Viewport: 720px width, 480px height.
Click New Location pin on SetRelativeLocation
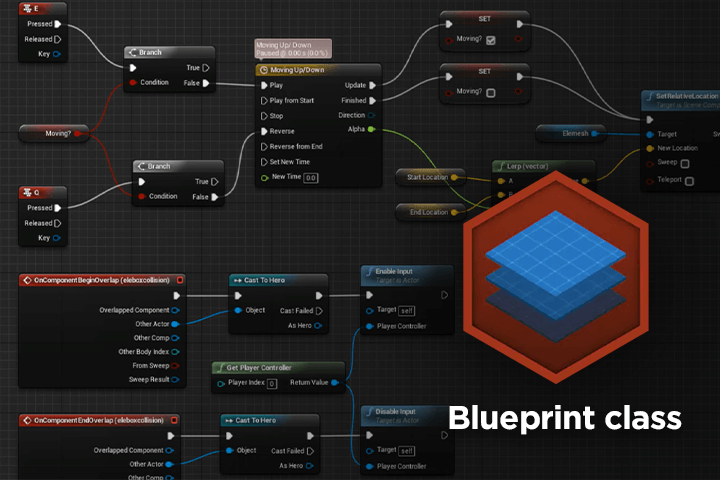click(x=650, y=148)
